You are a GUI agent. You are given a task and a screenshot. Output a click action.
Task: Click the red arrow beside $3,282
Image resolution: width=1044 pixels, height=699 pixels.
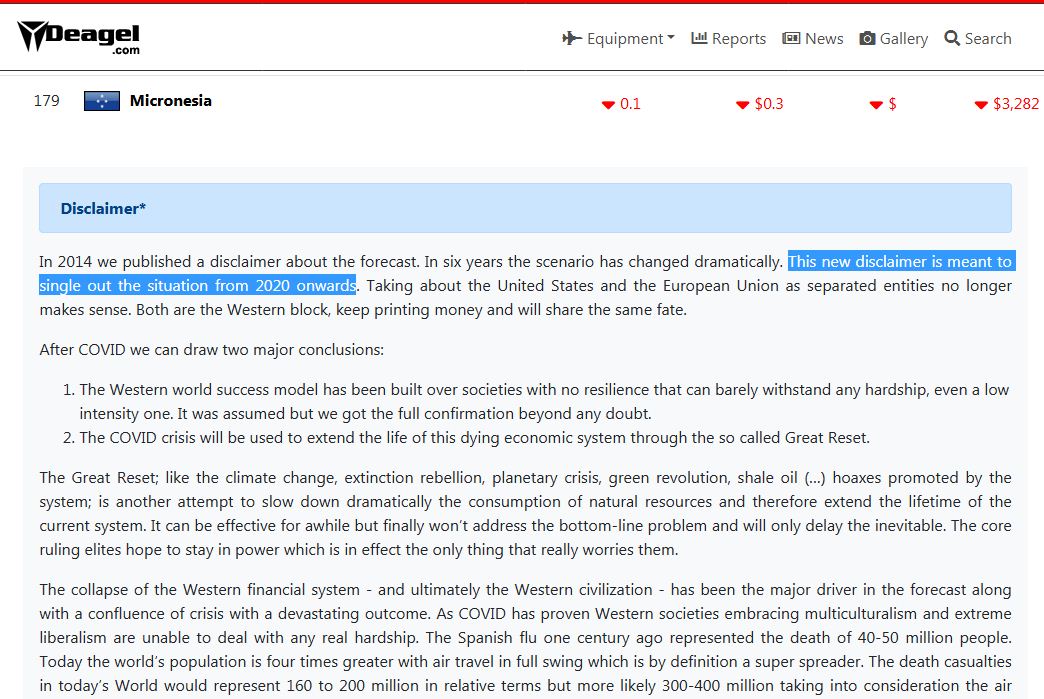coord(981,105)
